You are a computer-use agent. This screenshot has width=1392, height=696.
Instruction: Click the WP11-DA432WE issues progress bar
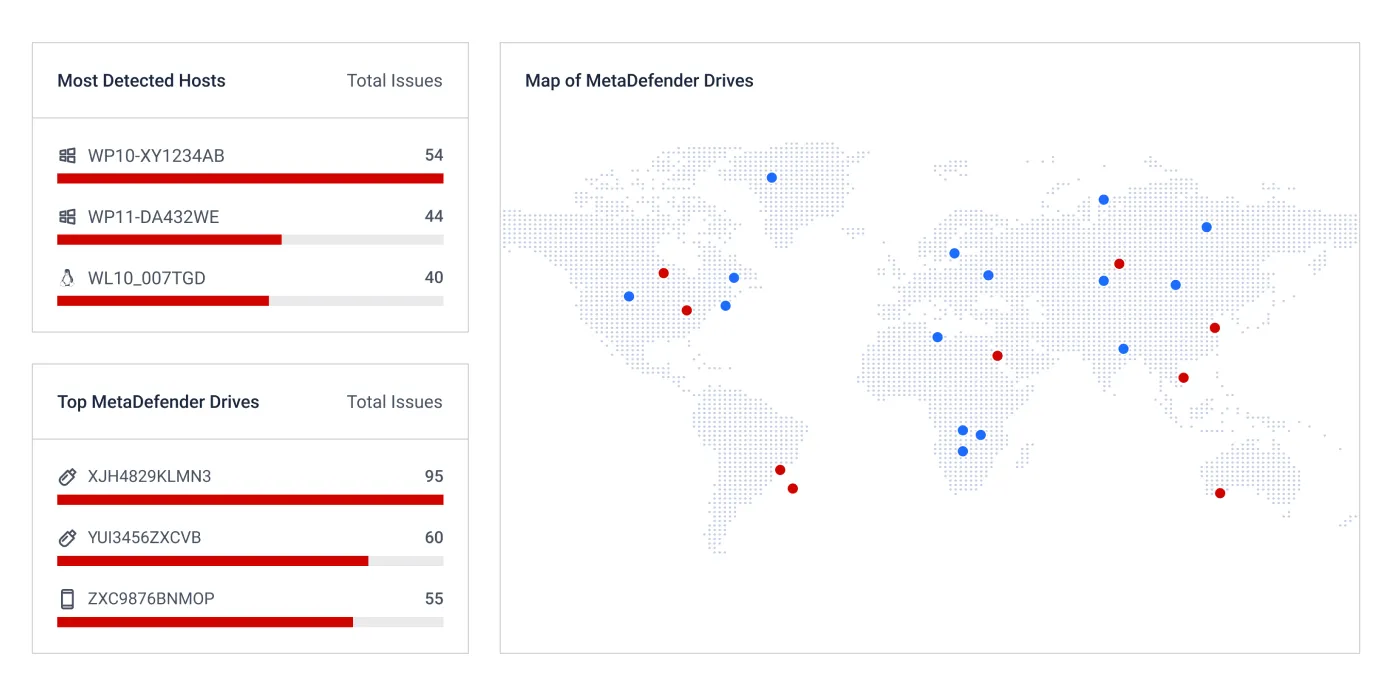(x=250, y=240)
